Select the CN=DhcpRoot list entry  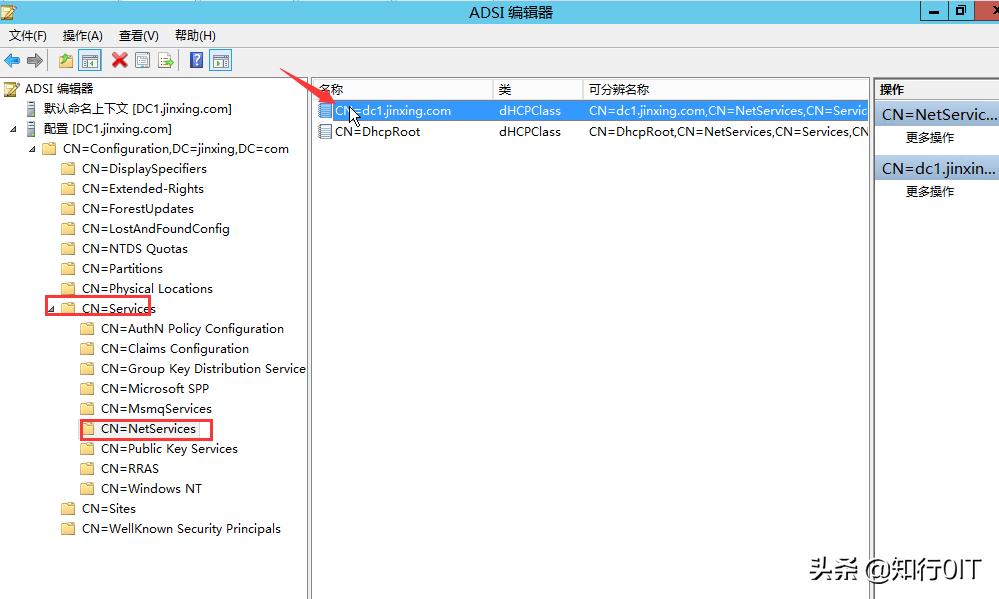(x=377, y=132)
